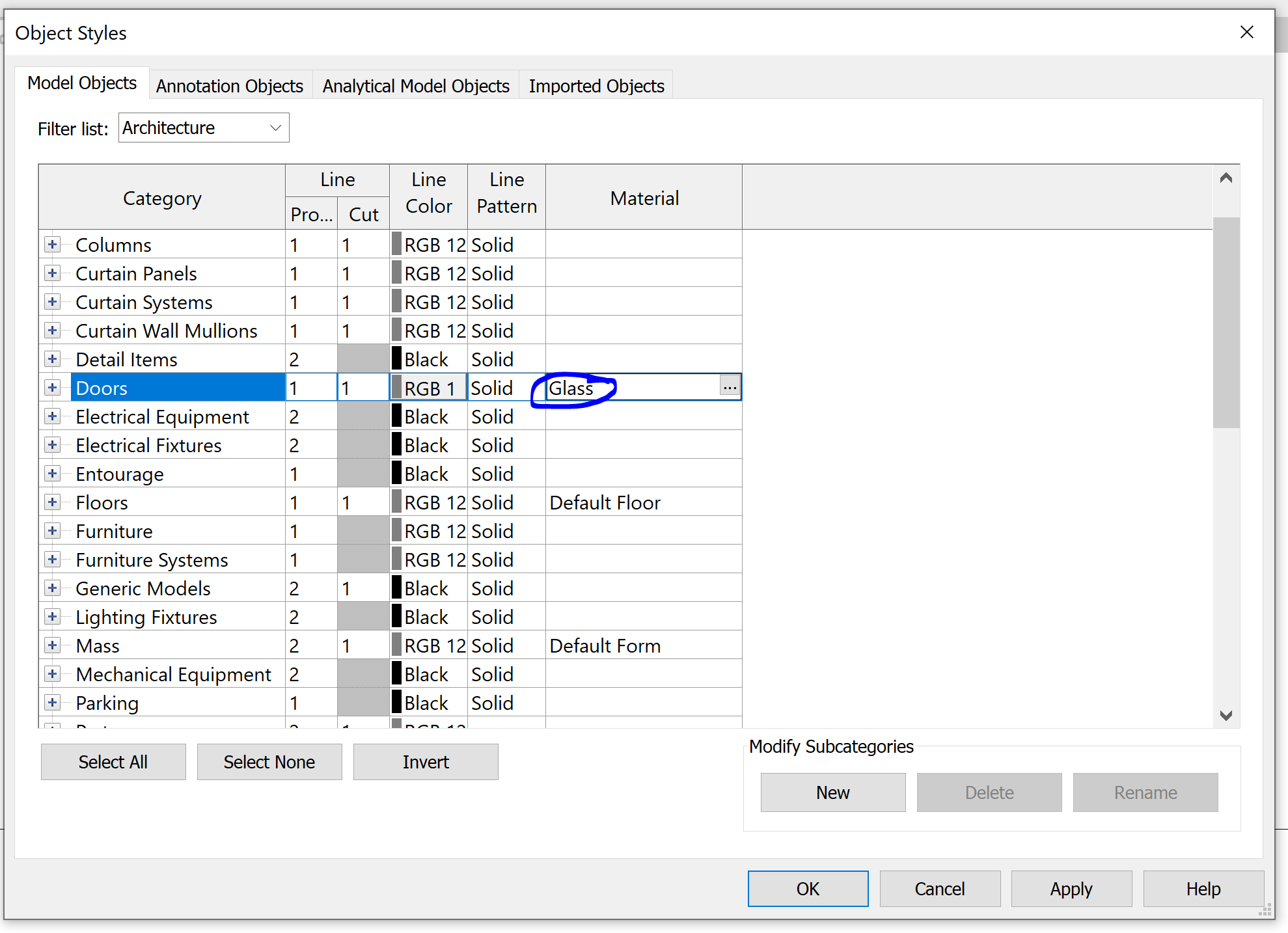Click the scroll down arrow in the category list

(1226, 715)
